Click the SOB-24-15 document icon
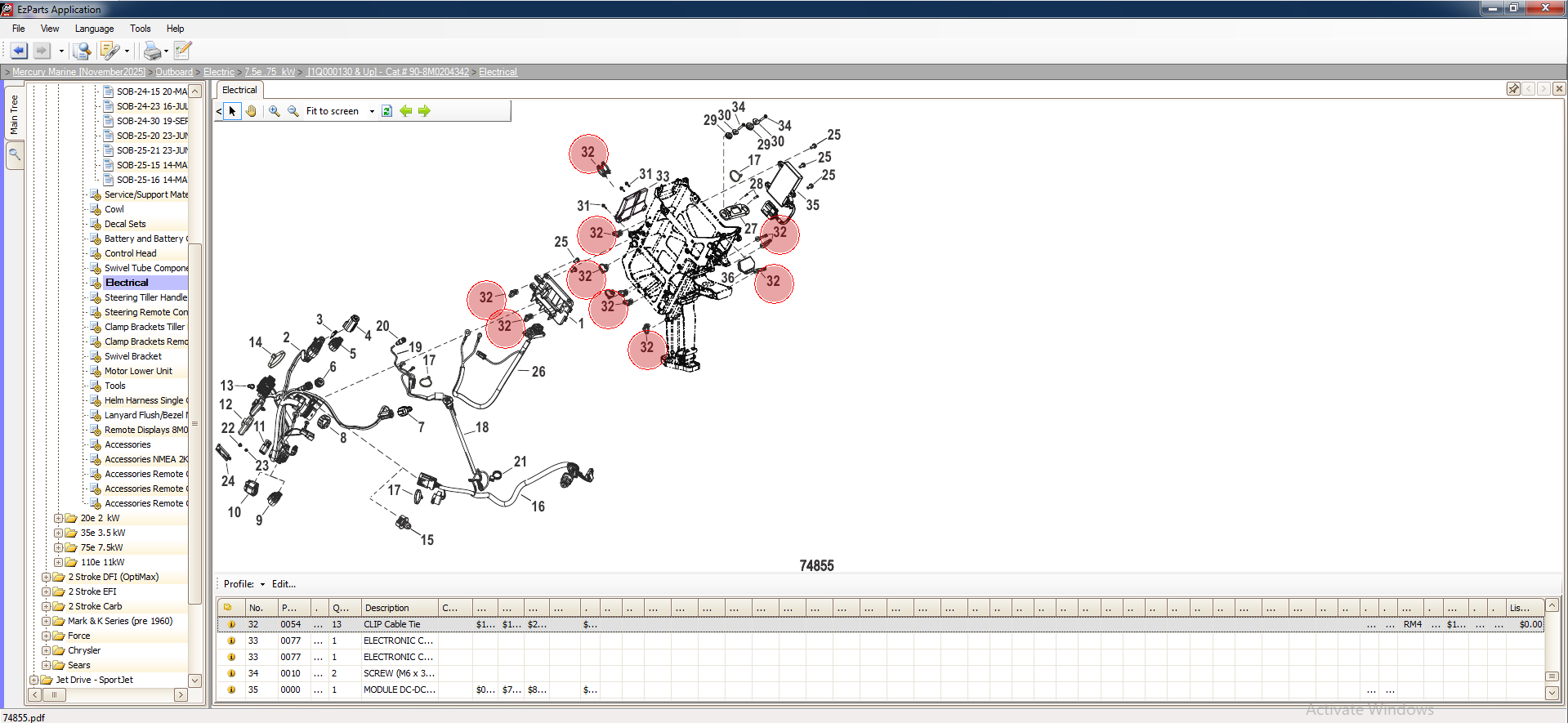Viewport: 1568px width, 723px height. 108,91
